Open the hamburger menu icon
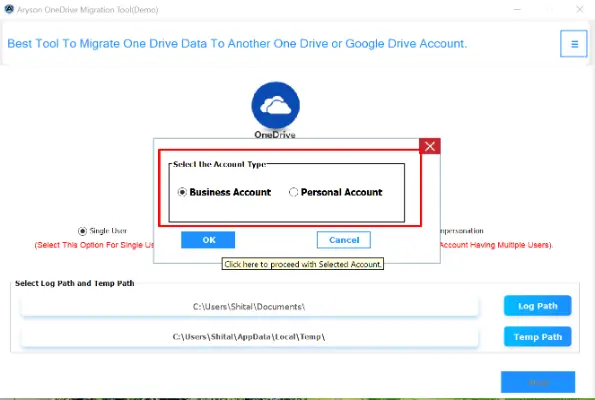Viewport: 595px width, 400px height. (573, 44)
